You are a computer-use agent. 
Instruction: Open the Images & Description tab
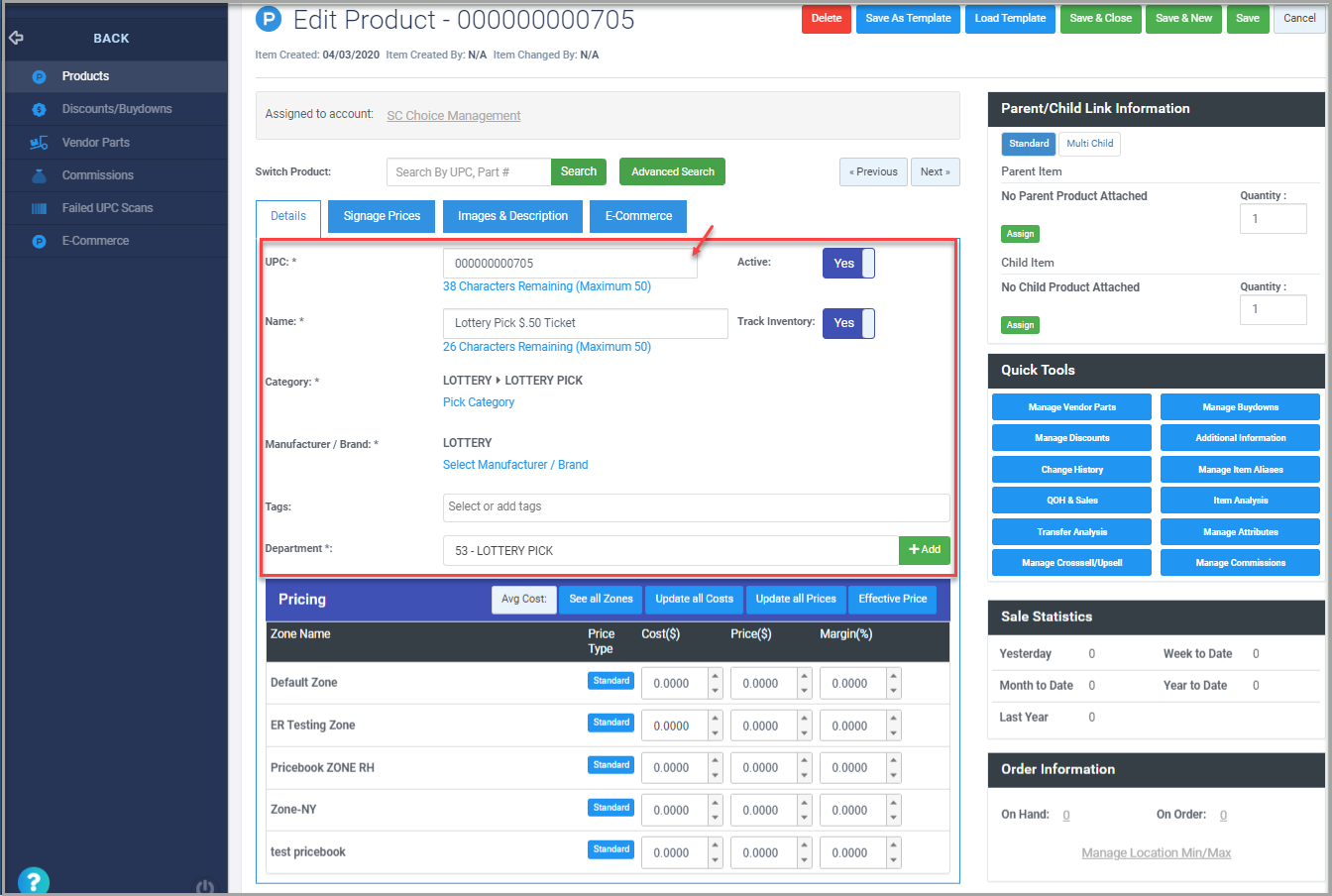(x=512, y=216)
